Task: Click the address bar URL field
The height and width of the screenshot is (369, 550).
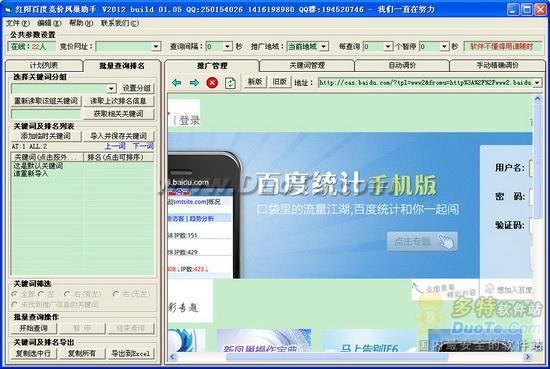Action: tap(425, 83)
